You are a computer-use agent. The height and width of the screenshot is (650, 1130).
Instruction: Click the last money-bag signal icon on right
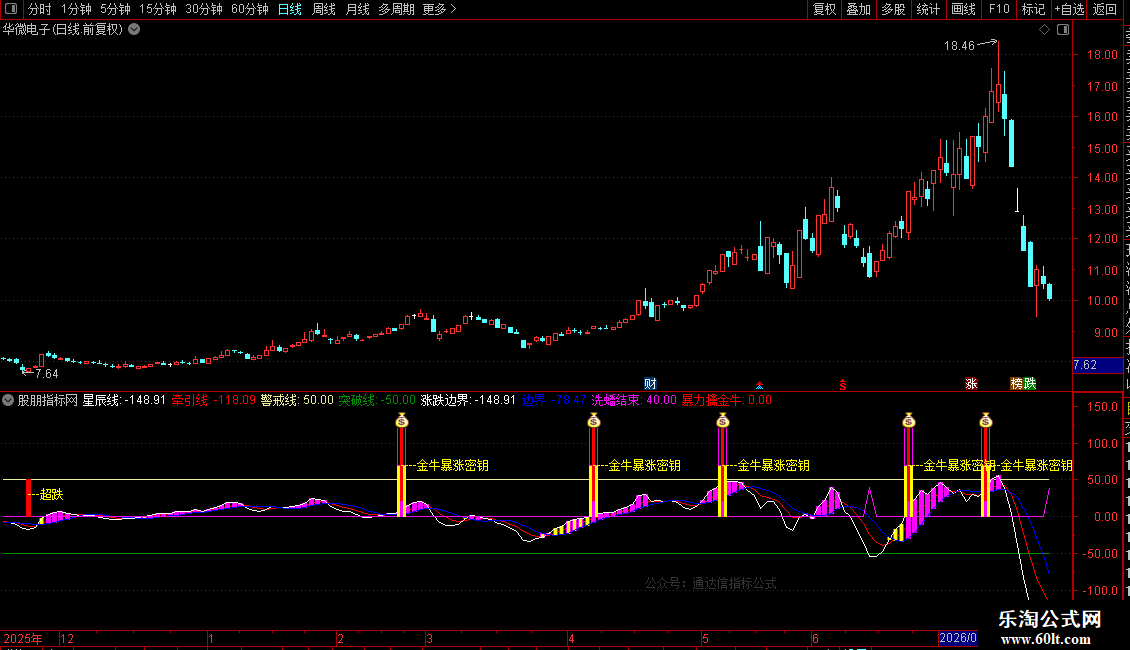point(986,420)
